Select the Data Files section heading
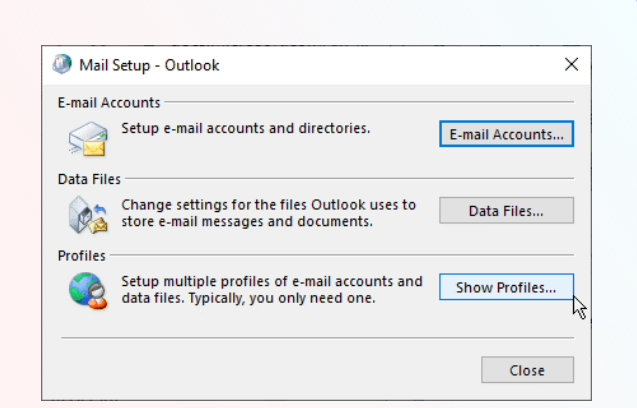Screen dimensions: 637x408 (89, 179)
